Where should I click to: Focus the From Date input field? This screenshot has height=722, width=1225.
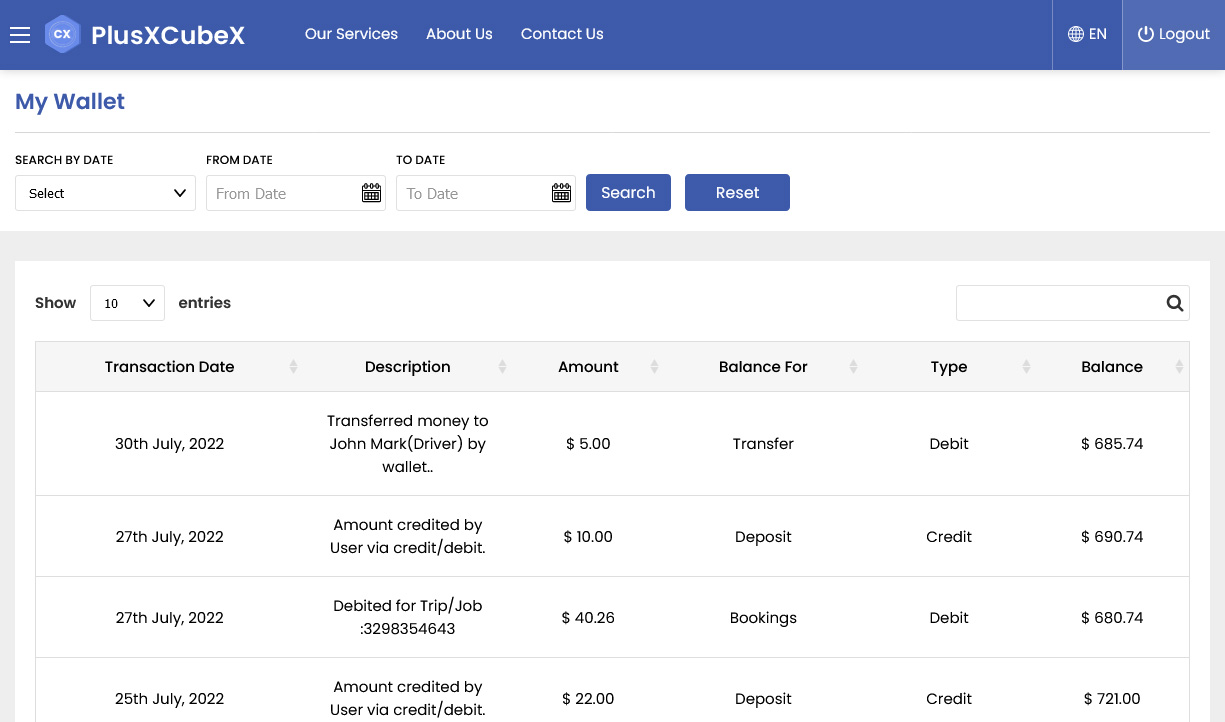(x=284, y=193)
